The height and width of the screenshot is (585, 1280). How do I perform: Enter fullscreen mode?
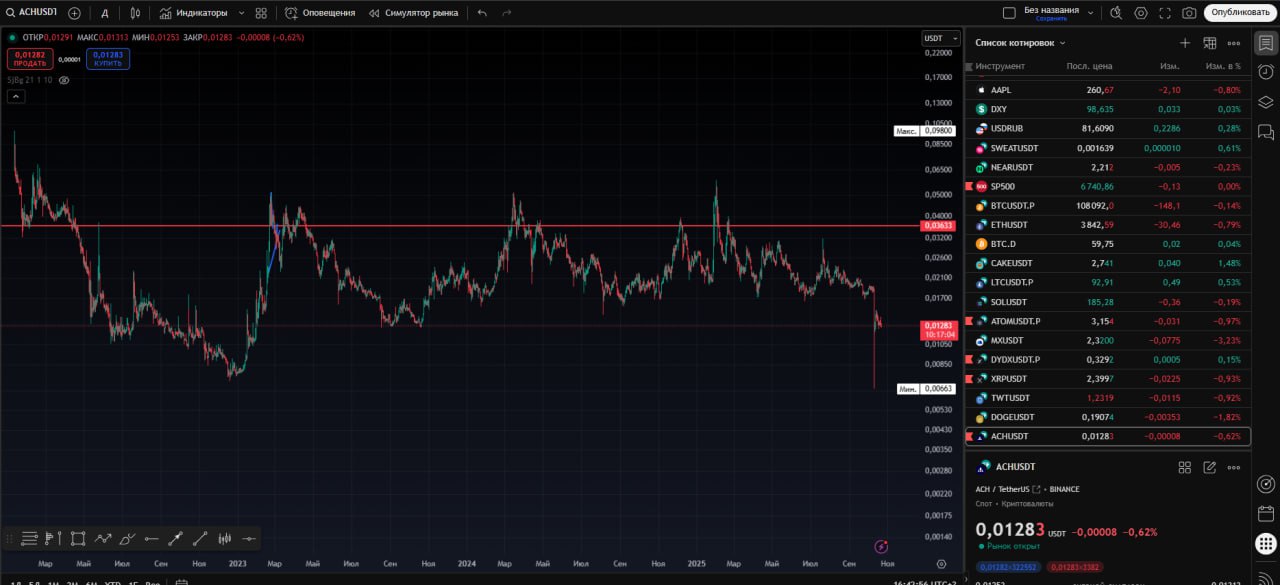1165,13
